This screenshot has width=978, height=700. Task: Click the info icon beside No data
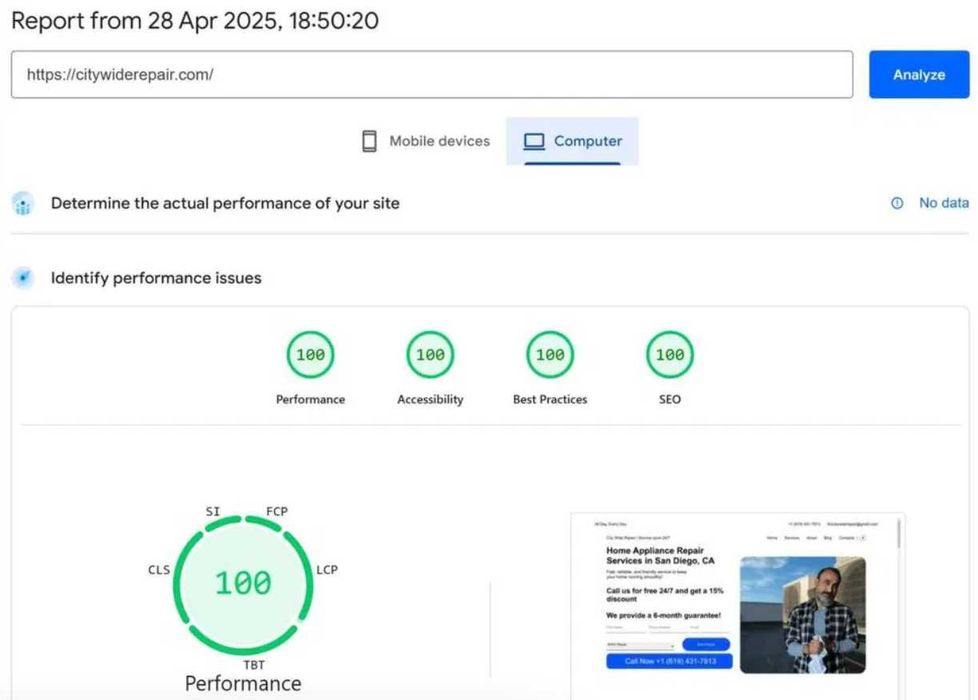coord(897,203)
